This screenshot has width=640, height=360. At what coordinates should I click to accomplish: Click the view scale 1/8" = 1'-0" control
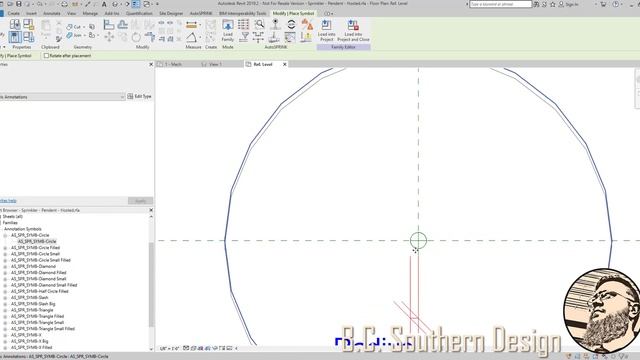click(x=169, y=349)
